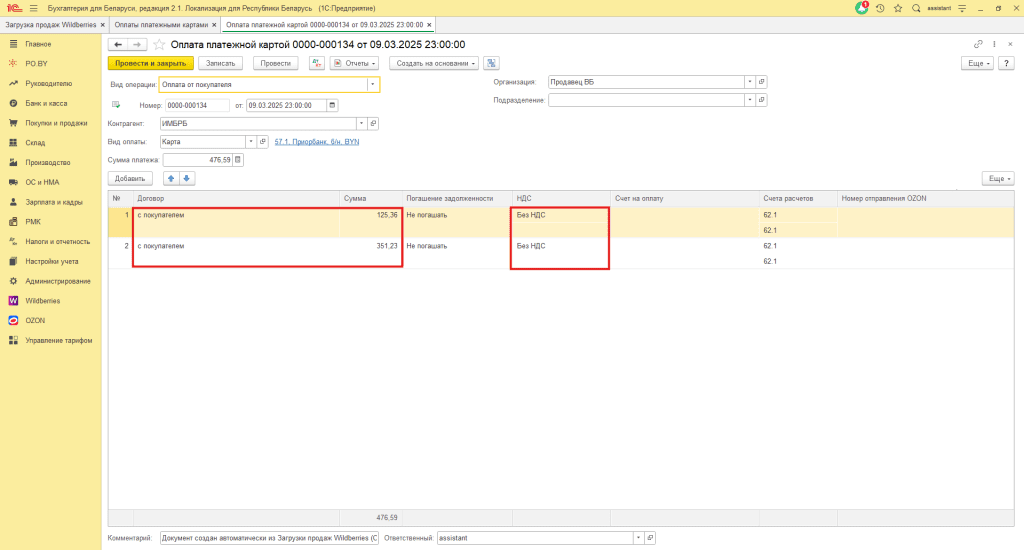Open the history clock icon
Viewport: 1024px width, 550px height.
[879, 8]
